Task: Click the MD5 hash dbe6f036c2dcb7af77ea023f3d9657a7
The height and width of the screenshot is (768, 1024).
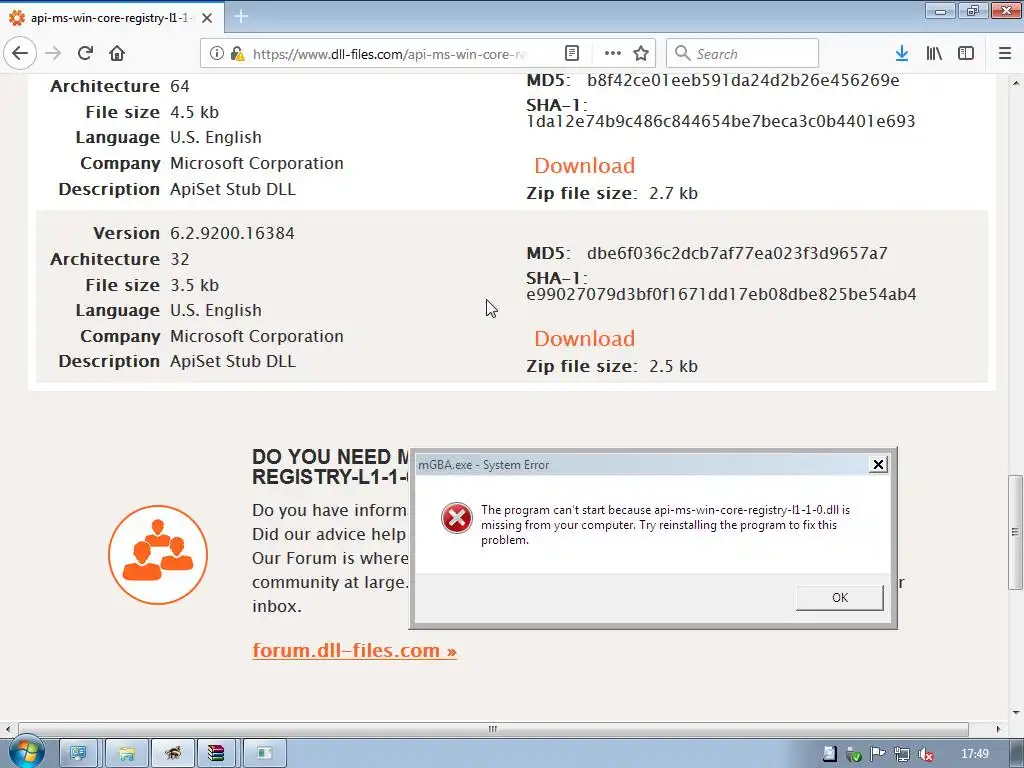Action: (x=737, y=253)
